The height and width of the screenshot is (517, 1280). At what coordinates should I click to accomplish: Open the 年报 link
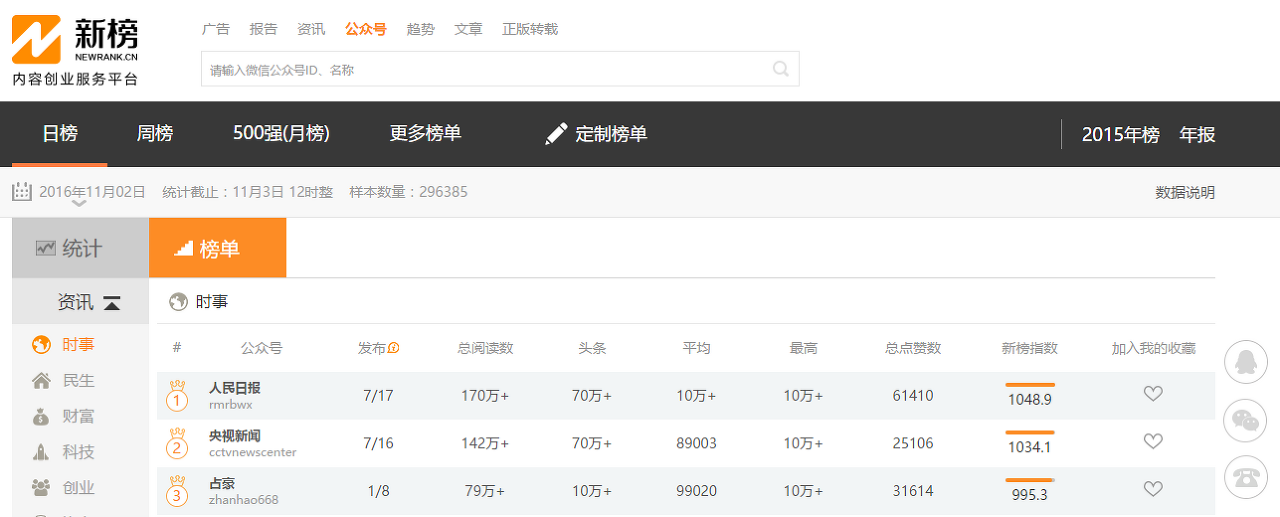click(x=1198, y=135)
